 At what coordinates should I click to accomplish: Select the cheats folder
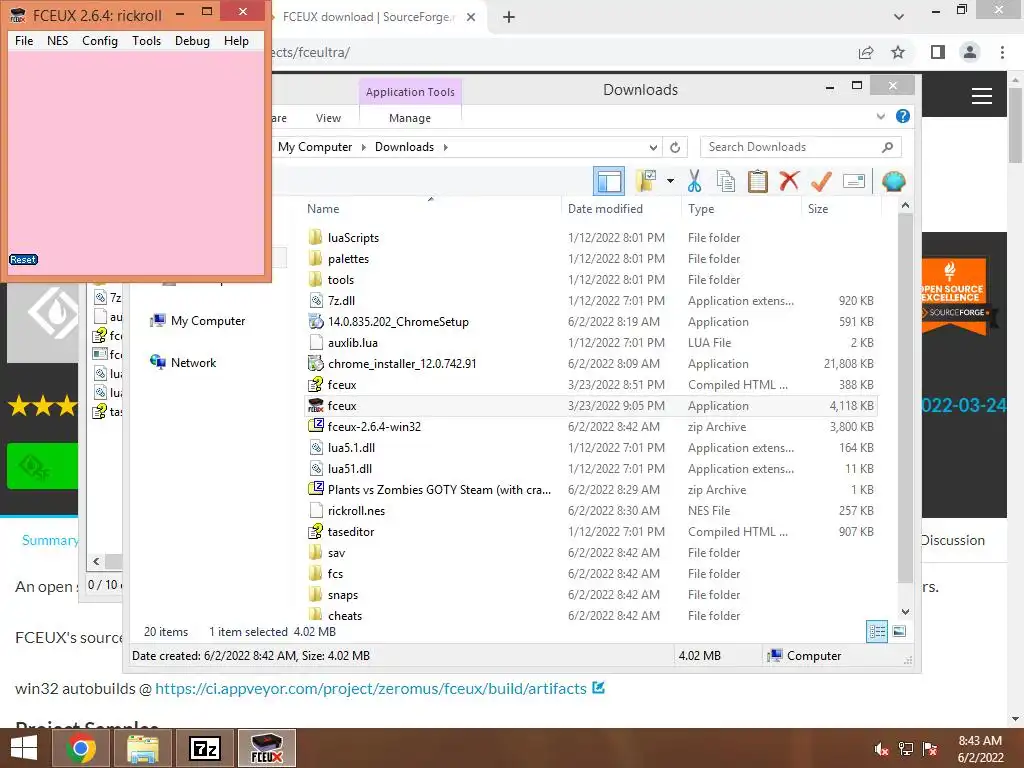tap(345, 615)
